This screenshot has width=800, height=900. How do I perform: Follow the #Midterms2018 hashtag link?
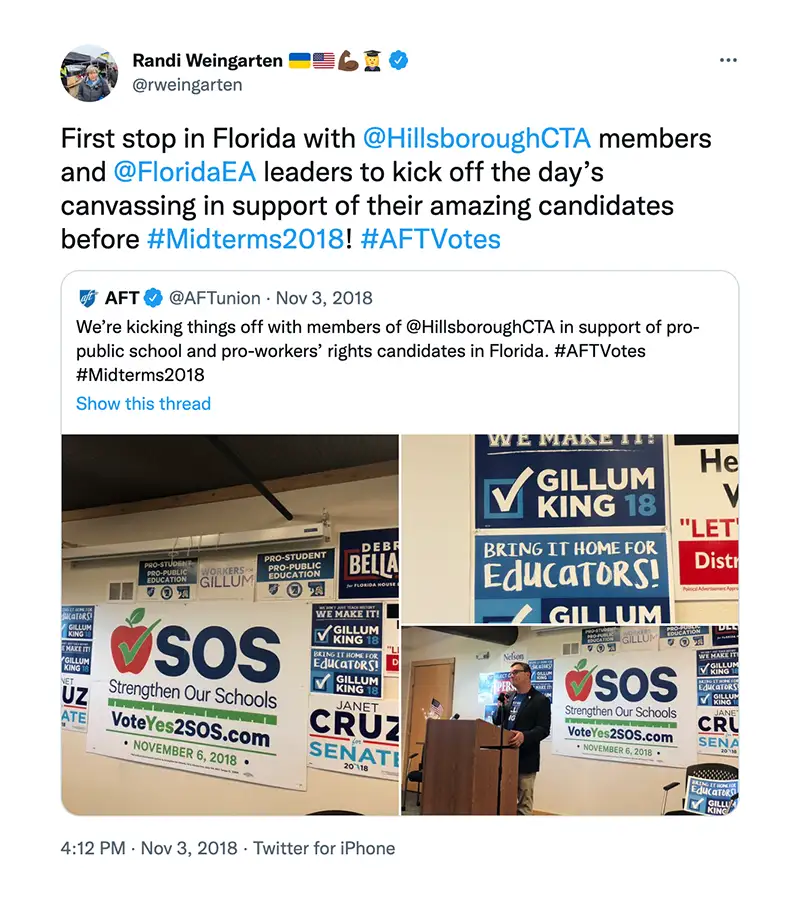point(246,239)
